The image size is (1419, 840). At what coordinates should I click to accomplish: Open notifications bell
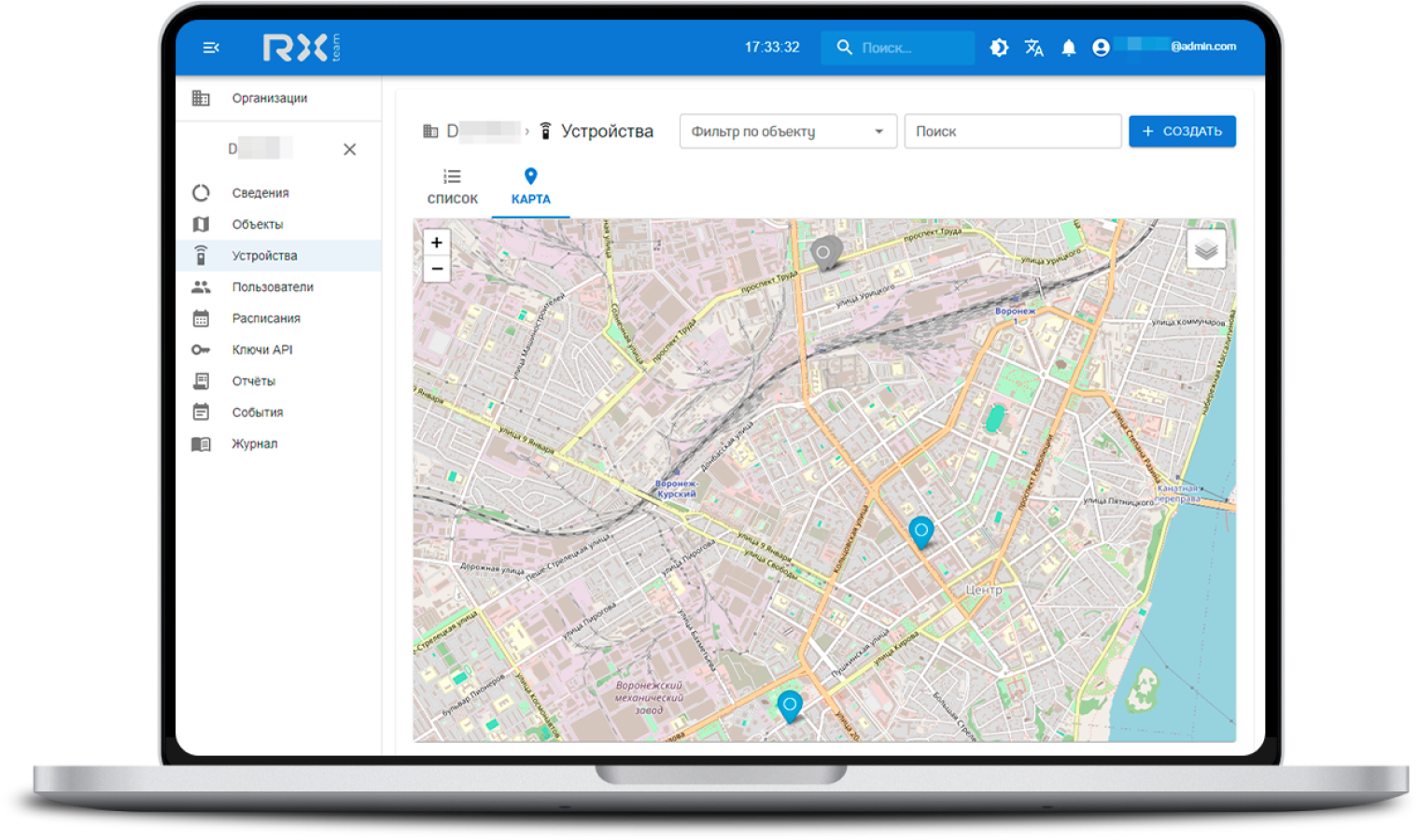click(1068, 48)
